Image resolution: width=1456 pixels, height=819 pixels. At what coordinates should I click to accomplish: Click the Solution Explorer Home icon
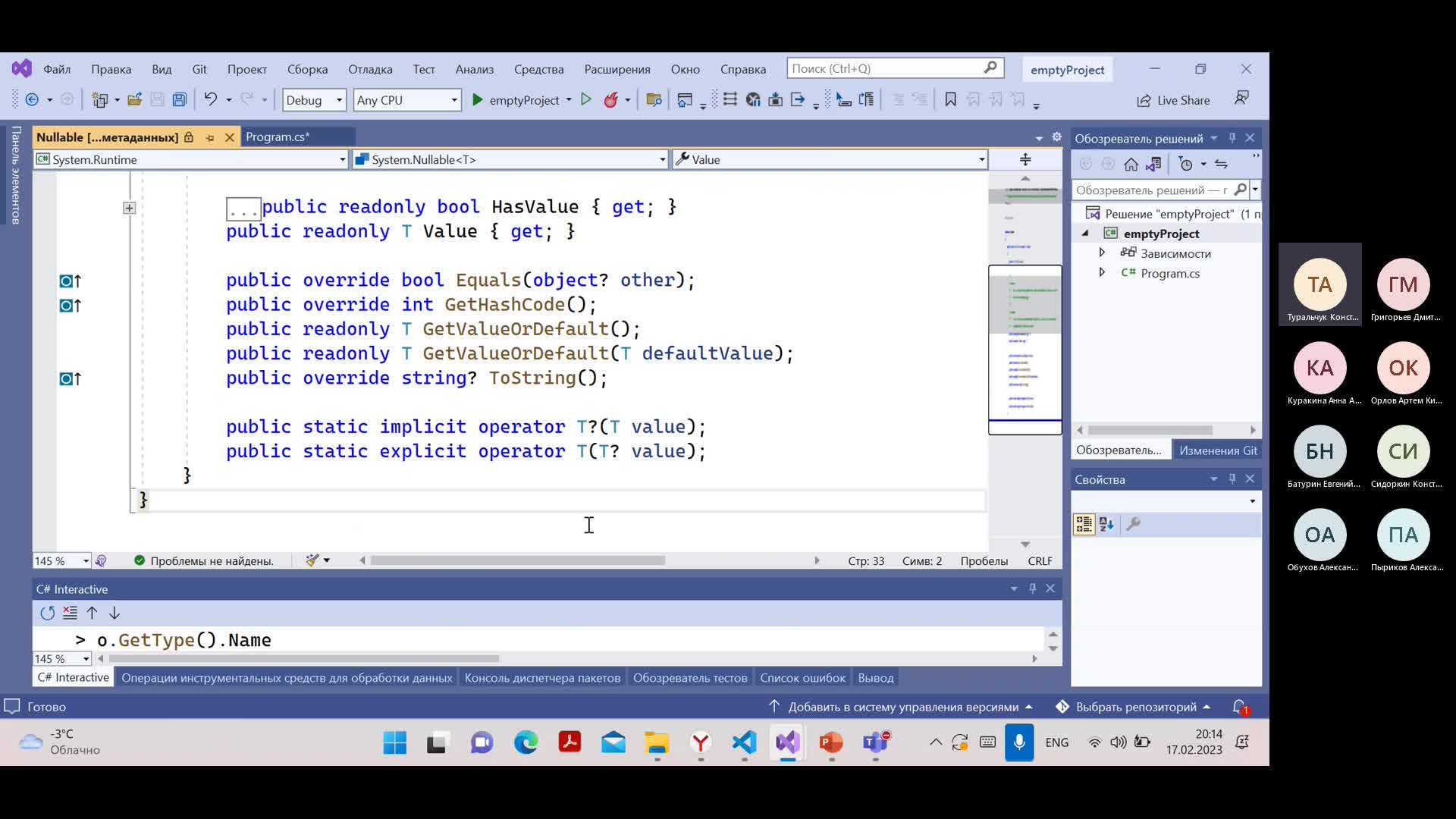tap(1131, 165)
